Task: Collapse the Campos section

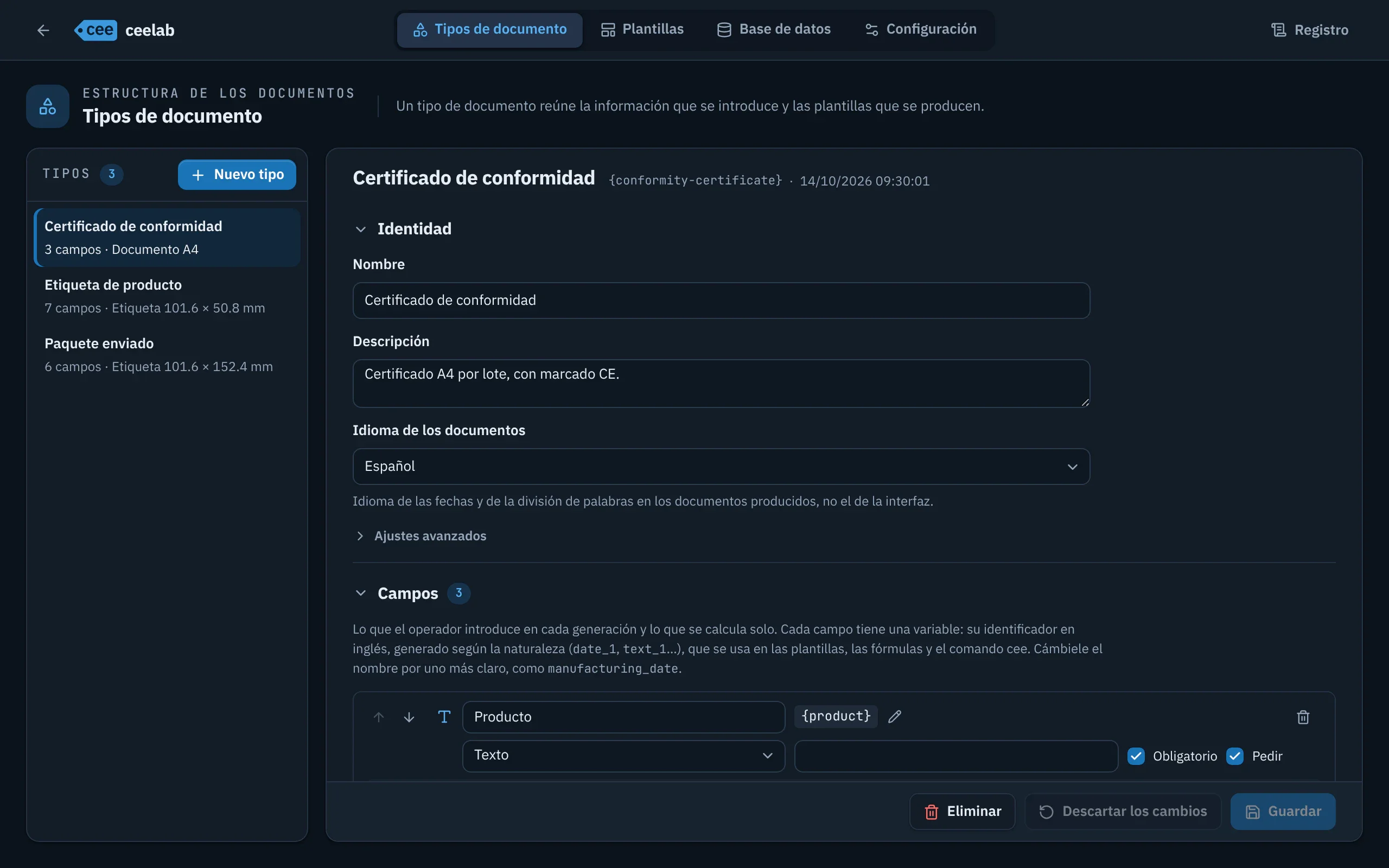Action: (360, 593)
